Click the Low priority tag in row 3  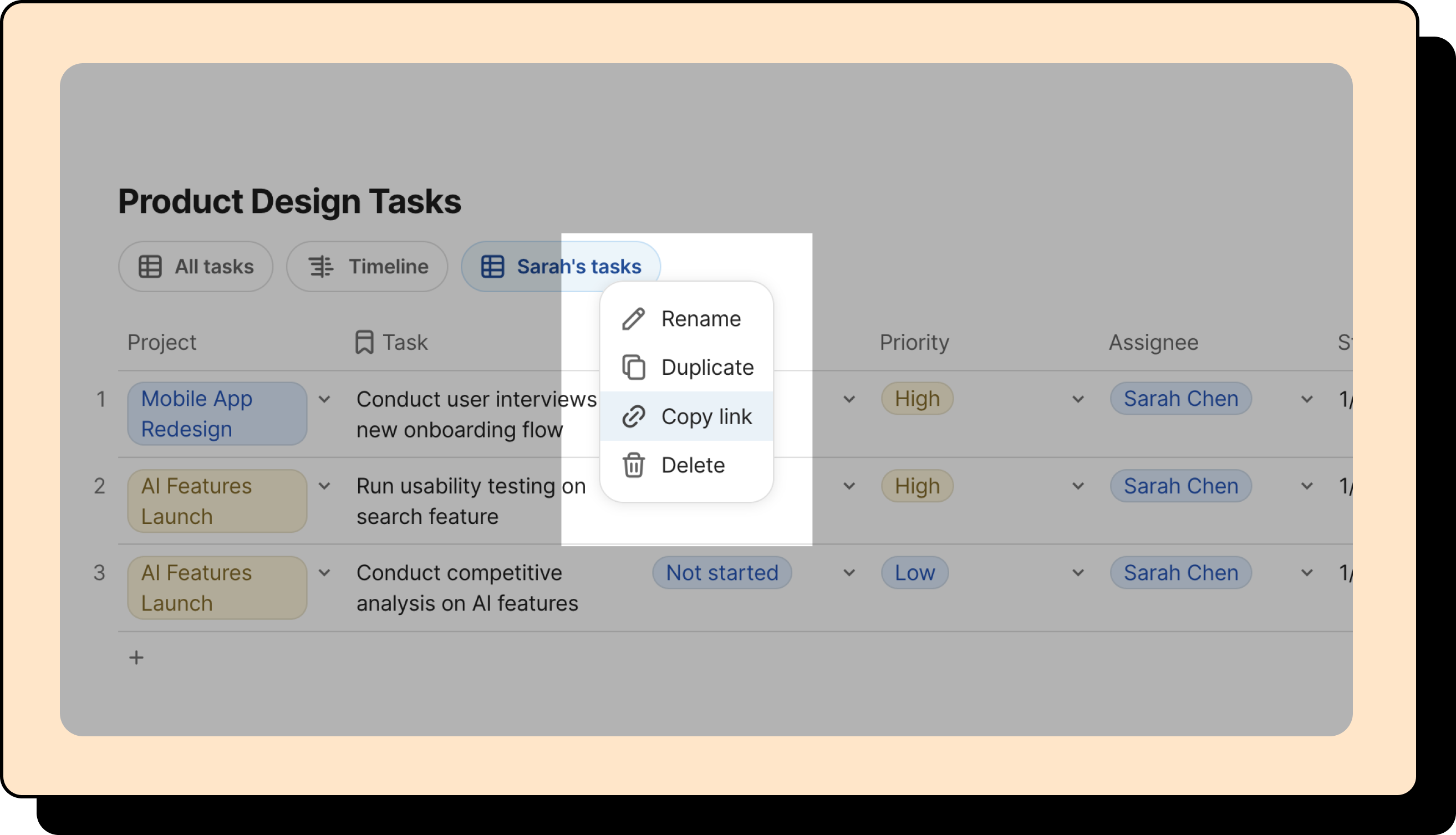(x=914, y=573)
